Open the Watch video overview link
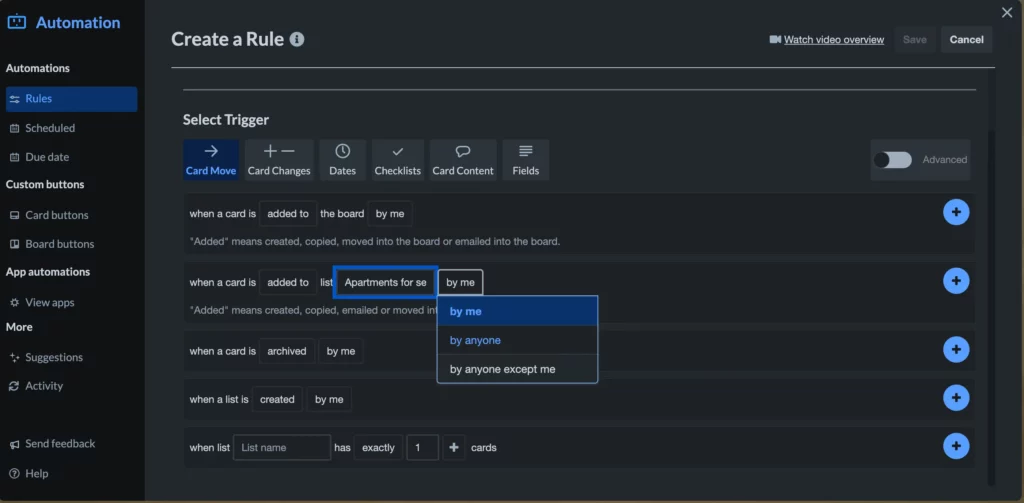This screenshot has width=1024, height=503. click(834, 39)
